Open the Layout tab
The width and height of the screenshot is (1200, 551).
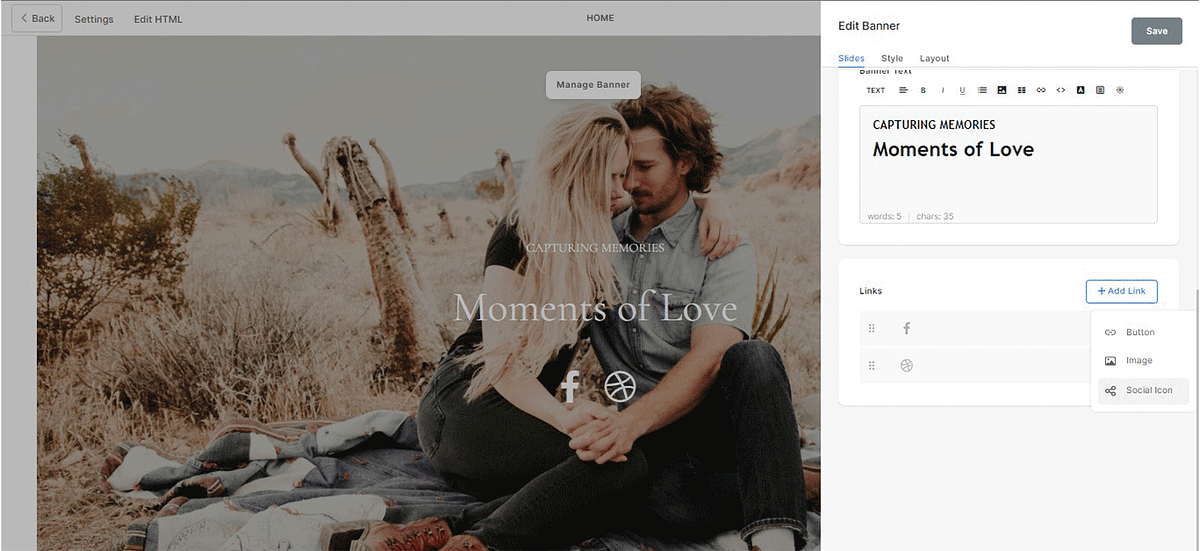coord(934,58)
